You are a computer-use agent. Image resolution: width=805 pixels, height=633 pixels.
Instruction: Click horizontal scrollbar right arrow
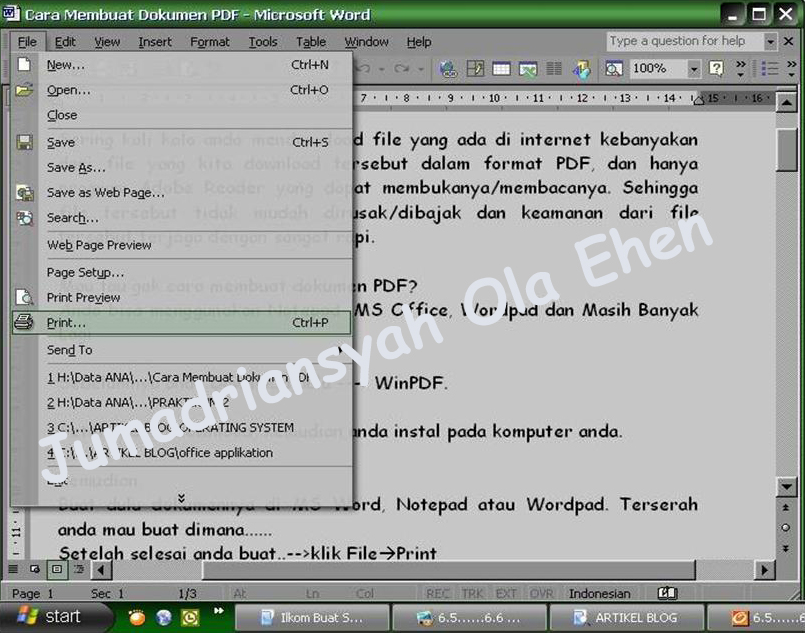point(764,569)
